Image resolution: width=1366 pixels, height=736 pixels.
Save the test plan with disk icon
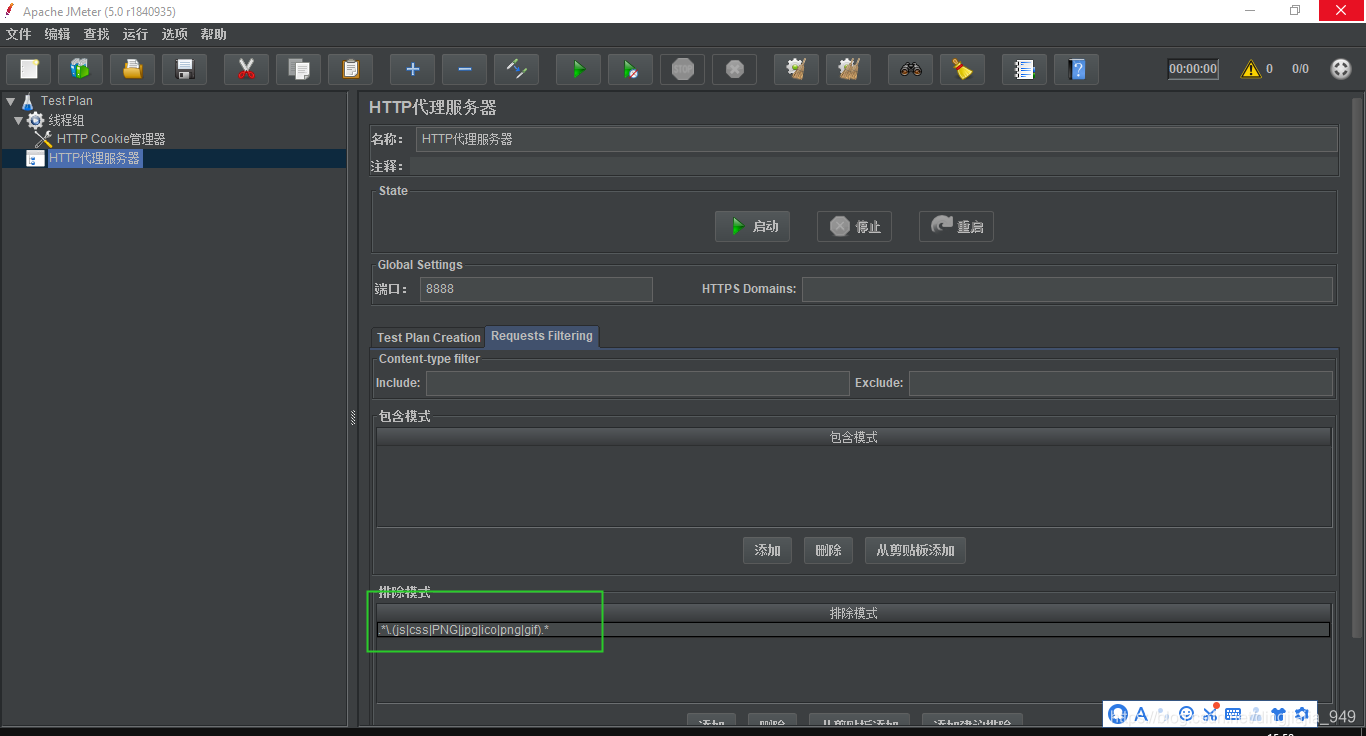pos(184,69)
